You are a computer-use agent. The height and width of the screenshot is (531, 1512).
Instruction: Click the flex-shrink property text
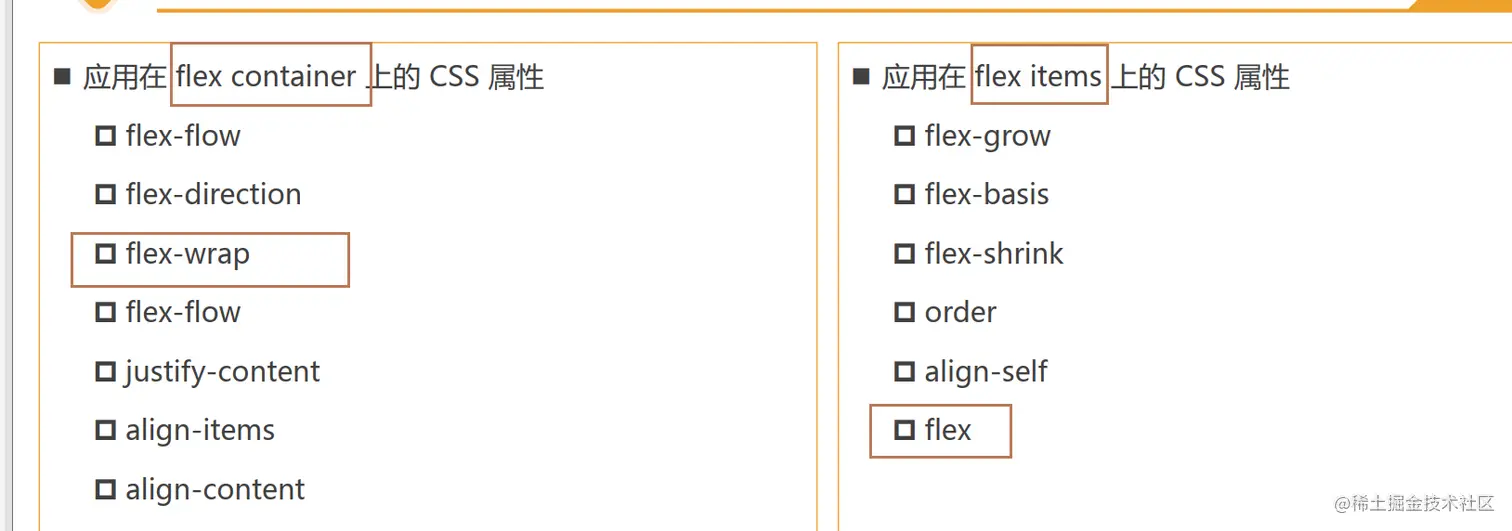(x=994, y=254)
